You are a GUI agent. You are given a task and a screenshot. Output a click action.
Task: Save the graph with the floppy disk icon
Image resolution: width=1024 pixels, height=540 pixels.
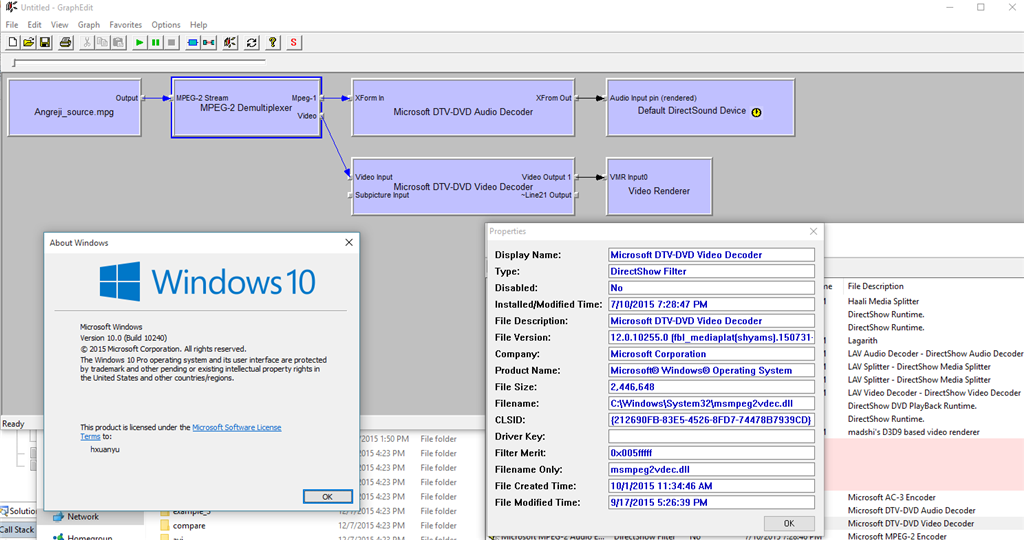[45, 42]
